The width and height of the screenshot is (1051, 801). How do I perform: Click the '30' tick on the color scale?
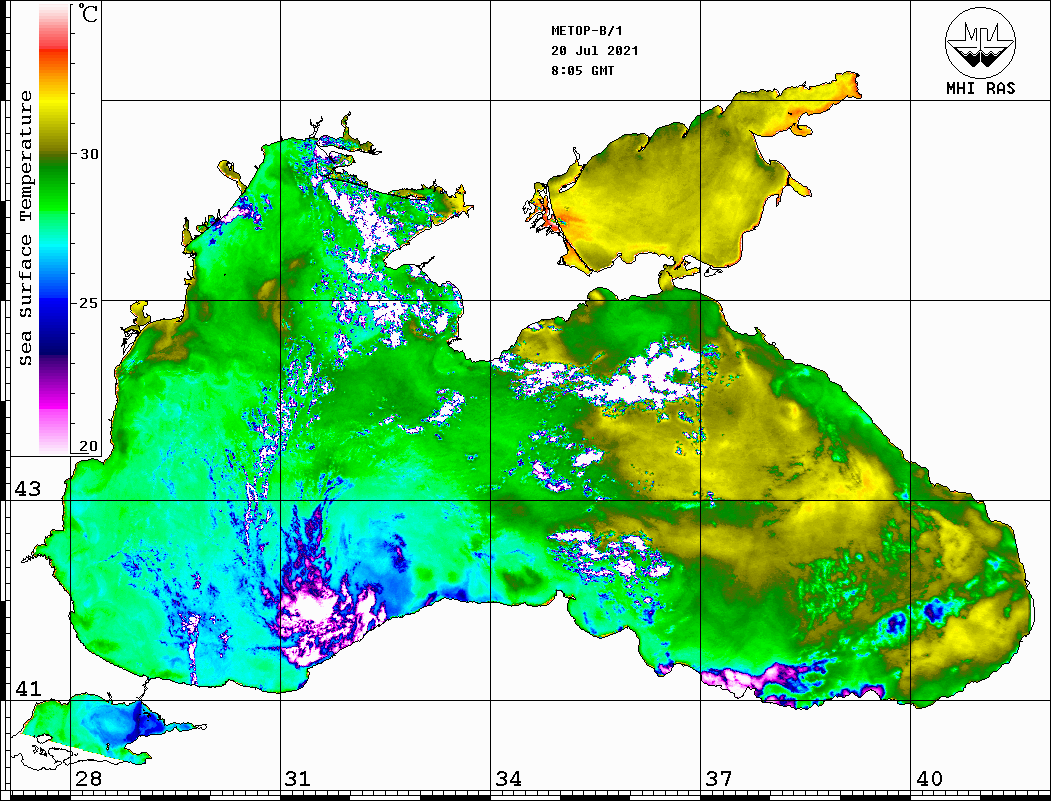[x=88, y=154]
